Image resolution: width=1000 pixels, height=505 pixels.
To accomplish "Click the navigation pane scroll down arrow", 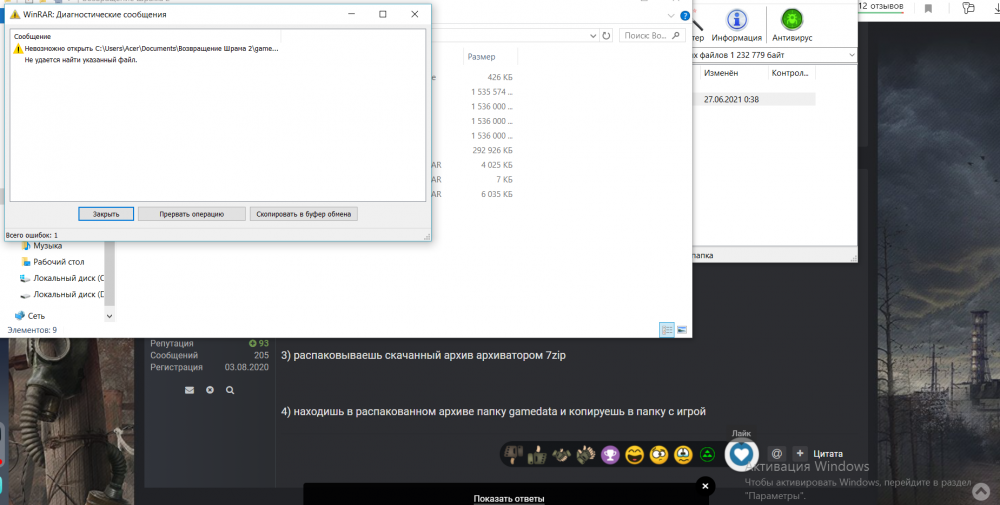I will pos(109,316).
